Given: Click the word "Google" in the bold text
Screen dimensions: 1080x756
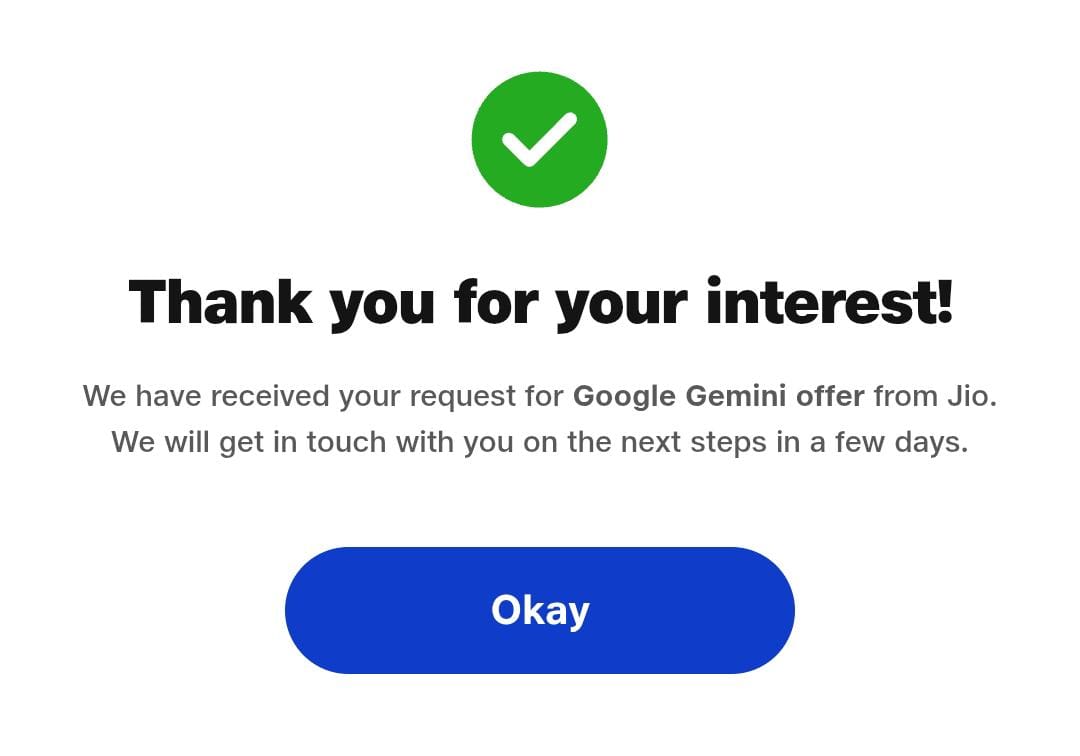Looking at the screenshot, I should coord(624,396).
